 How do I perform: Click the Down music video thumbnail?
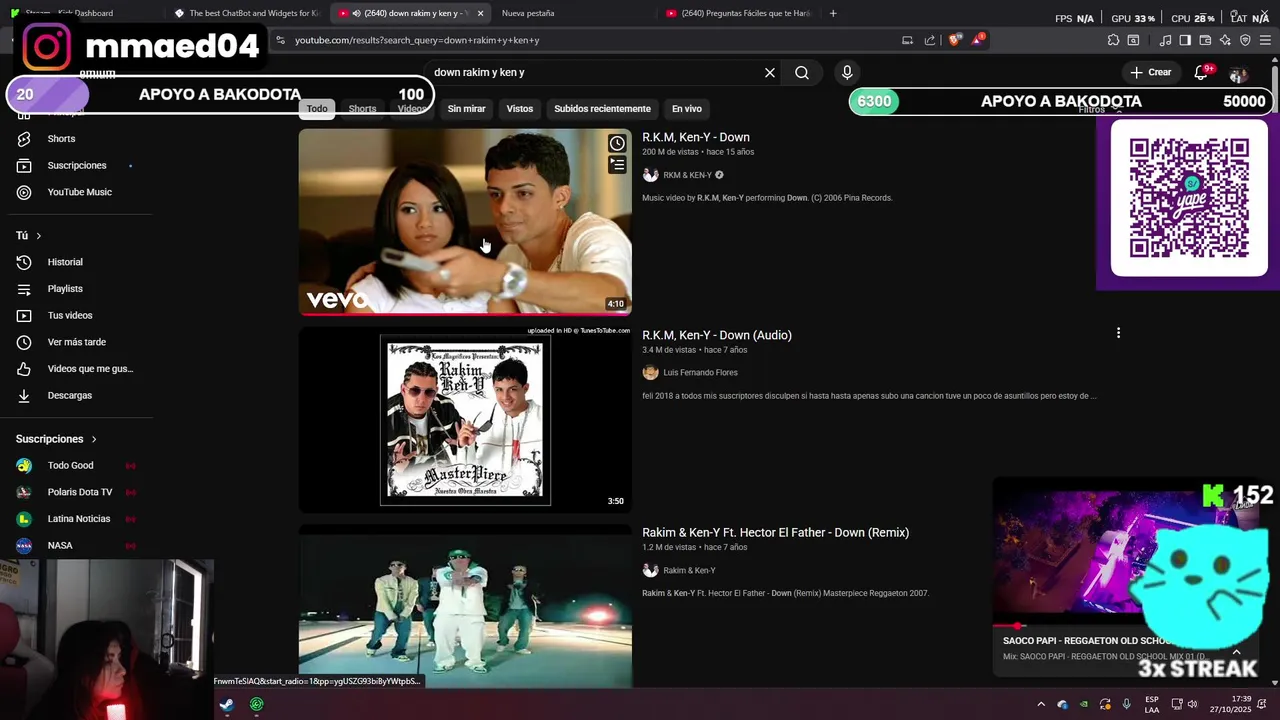point(465,221)
